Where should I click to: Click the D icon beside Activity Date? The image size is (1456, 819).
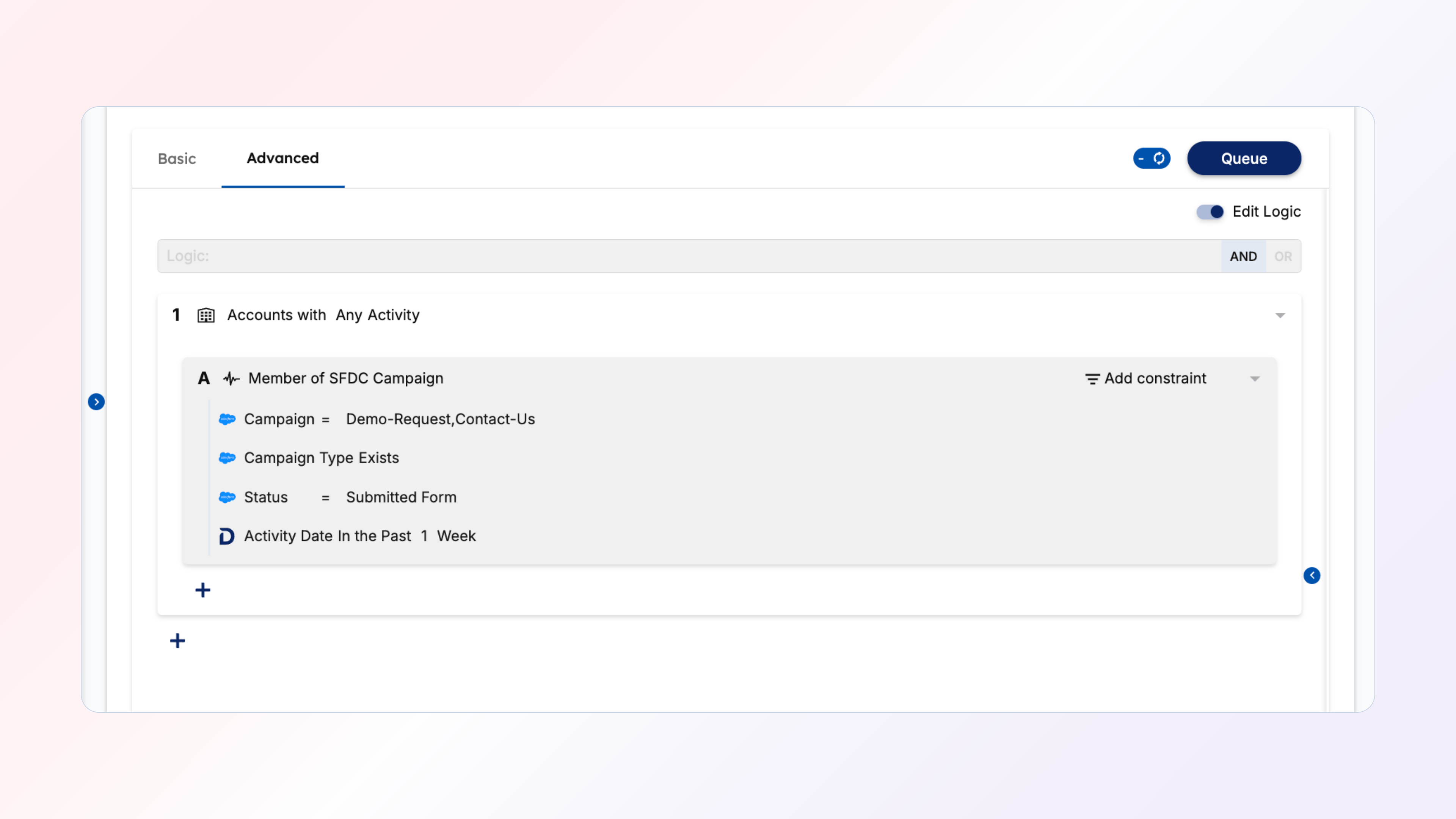click(x=227, y=536)
